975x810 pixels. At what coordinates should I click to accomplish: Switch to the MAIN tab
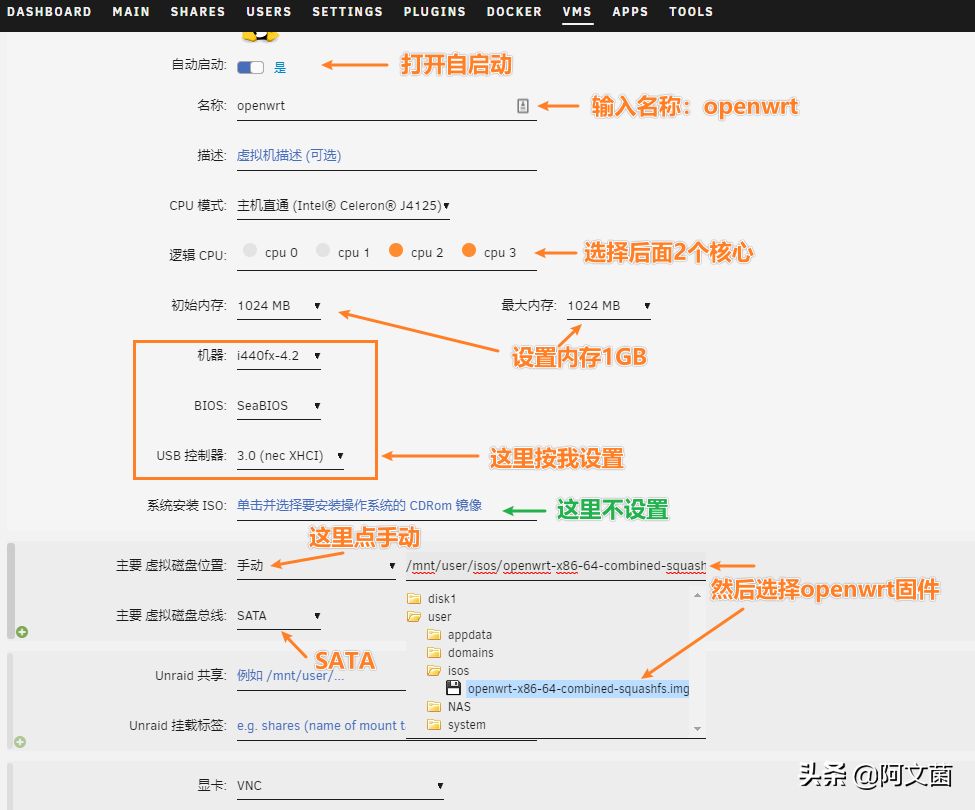(x=131, y=12)
